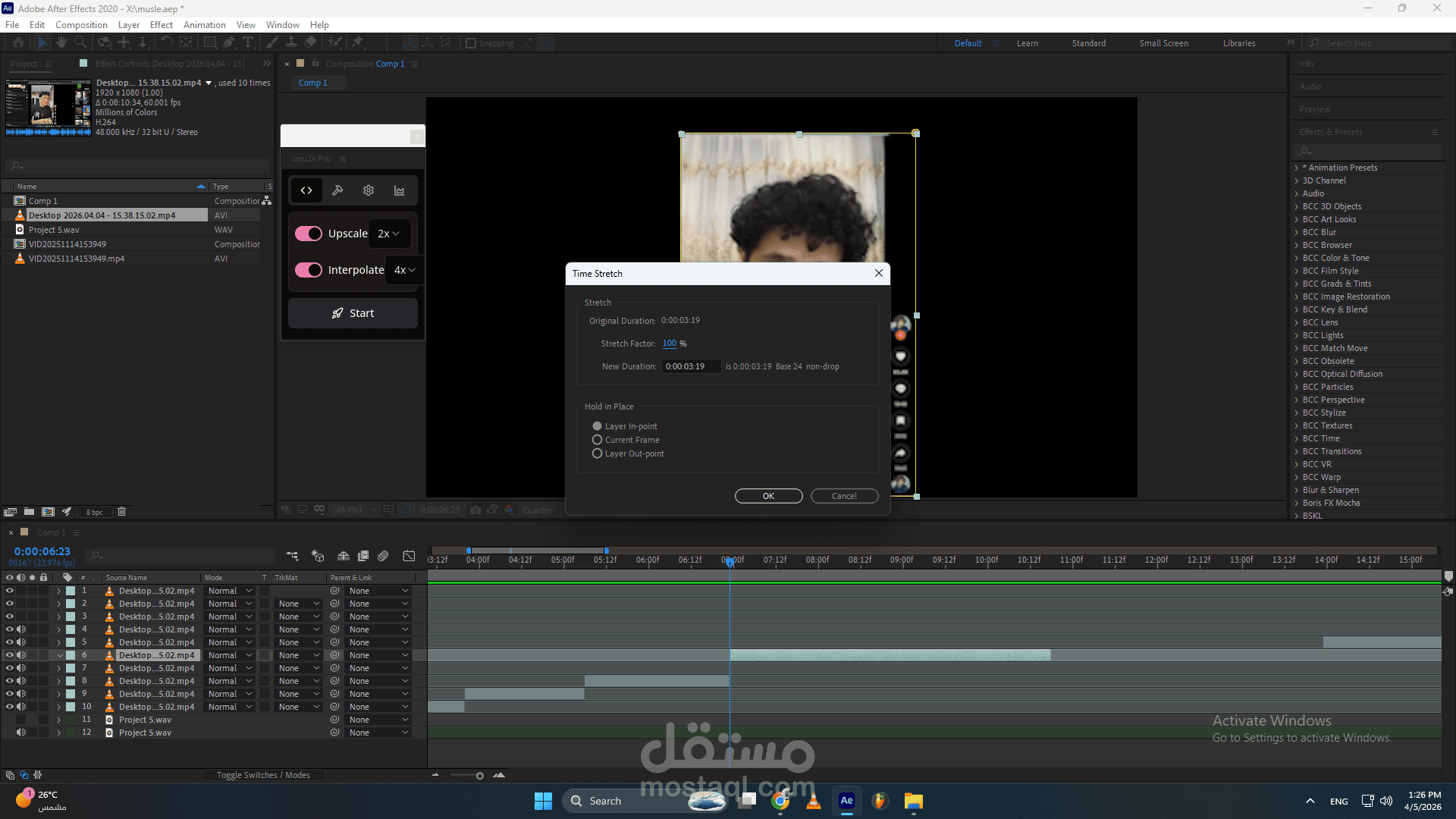Open the uwu2x Pro hammer tools icon

point(337,190)
